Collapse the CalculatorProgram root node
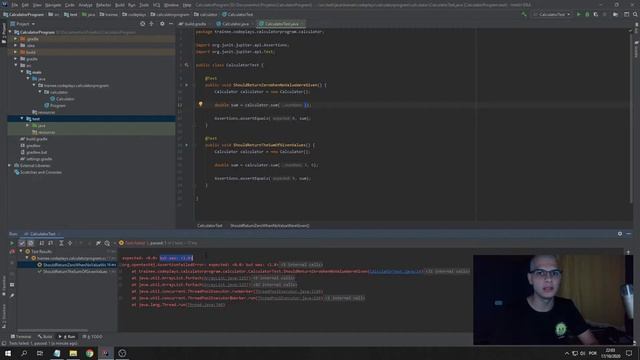 [10, 32]
